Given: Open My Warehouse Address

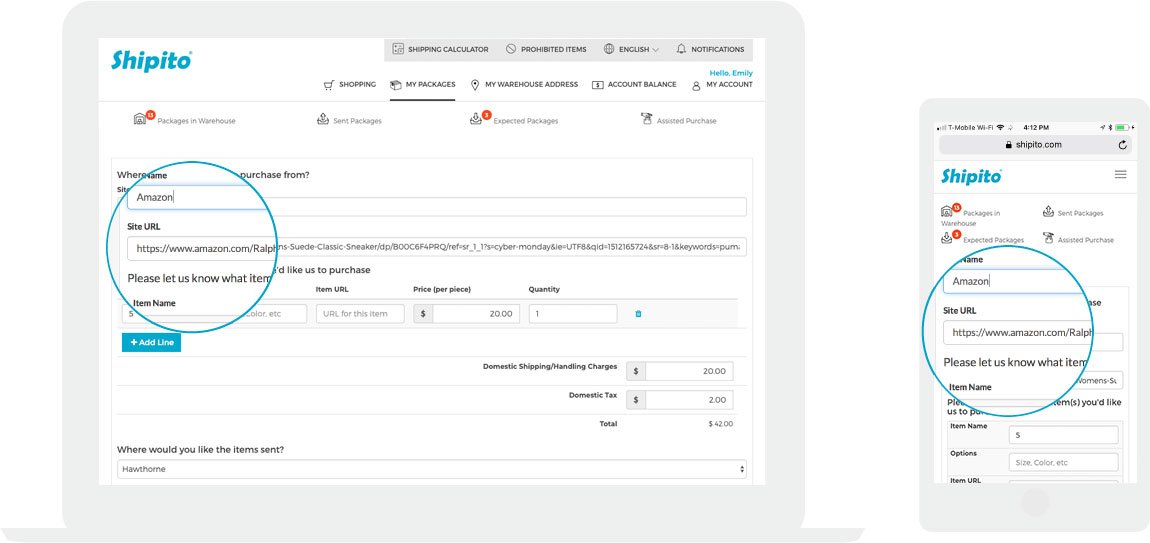Looking at the screenshot, I should pyautogui.click(x=524, y=85).
